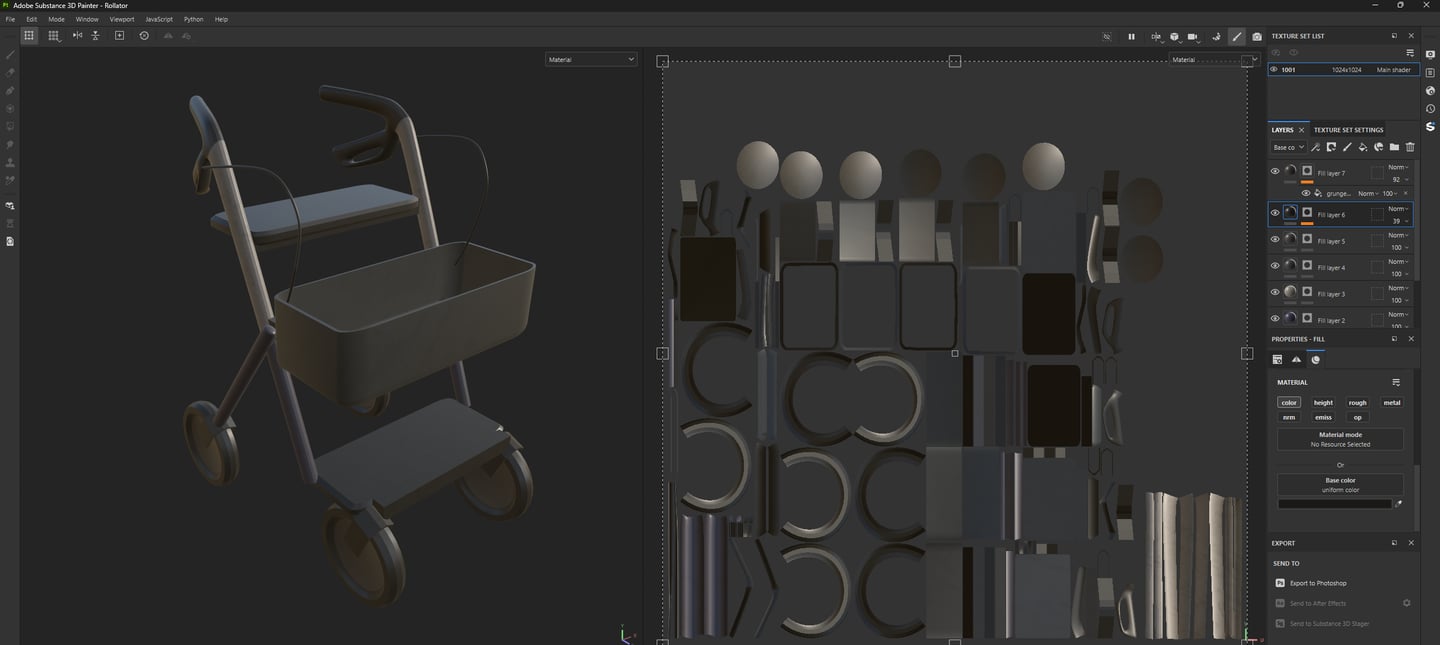Click the add fill layer bucket icon
Screen dimensions: 1440x645
click(x=1363, y=147)
